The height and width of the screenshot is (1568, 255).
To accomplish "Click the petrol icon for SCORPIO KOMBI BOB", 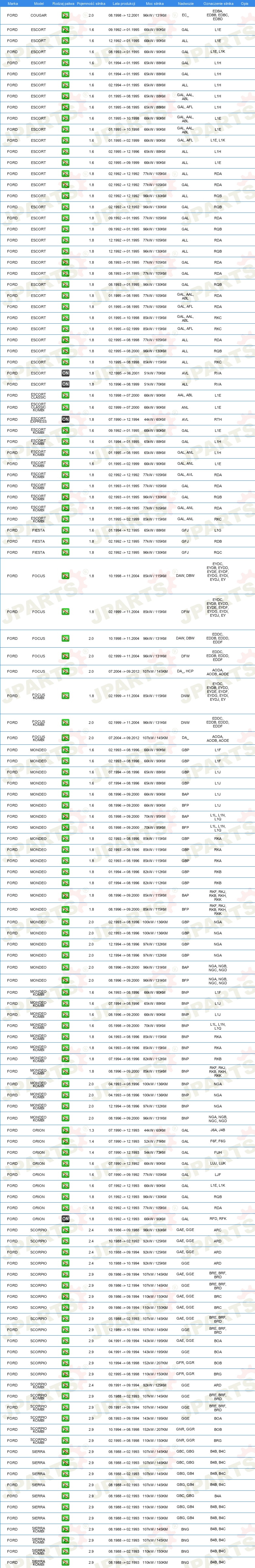I will coord(65,1429).
